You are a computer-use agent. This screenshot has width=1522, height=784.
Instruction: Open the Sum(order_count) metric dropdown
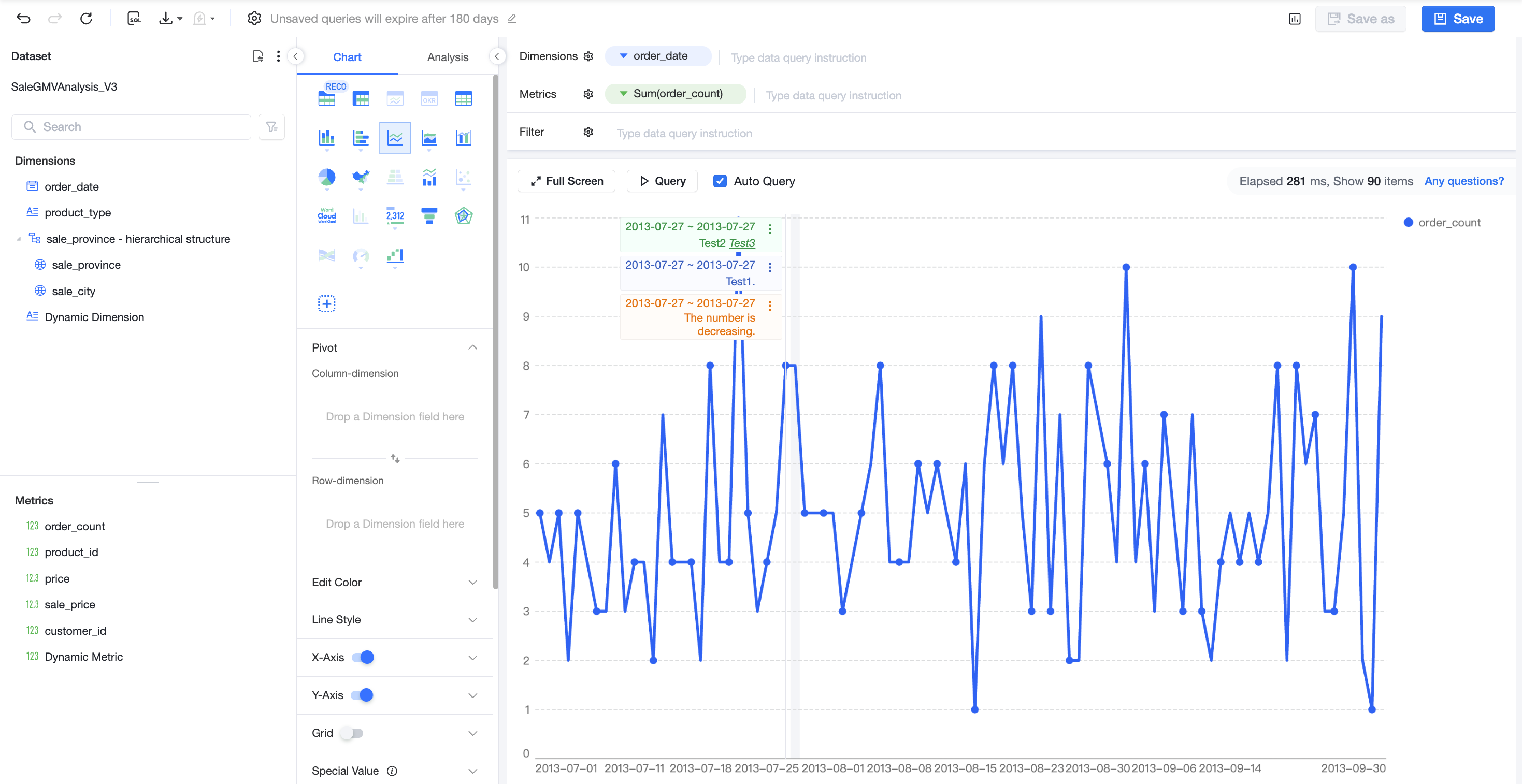pos(623,94)
